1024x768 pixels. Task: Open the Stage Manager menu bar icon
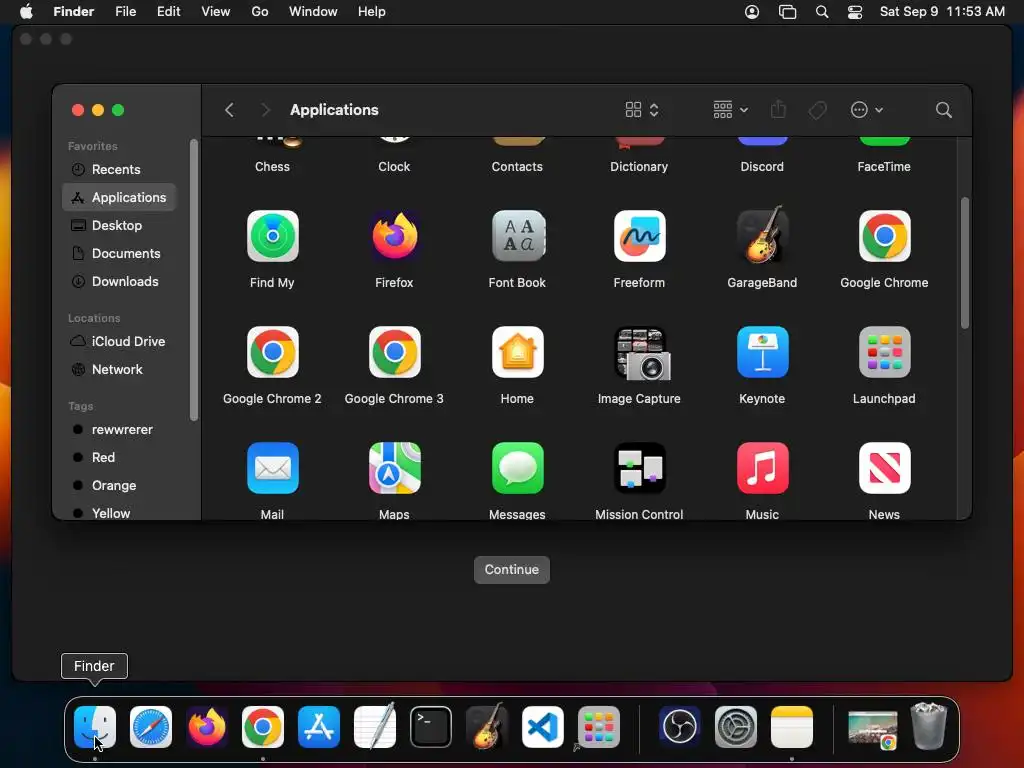pos(788,12)
